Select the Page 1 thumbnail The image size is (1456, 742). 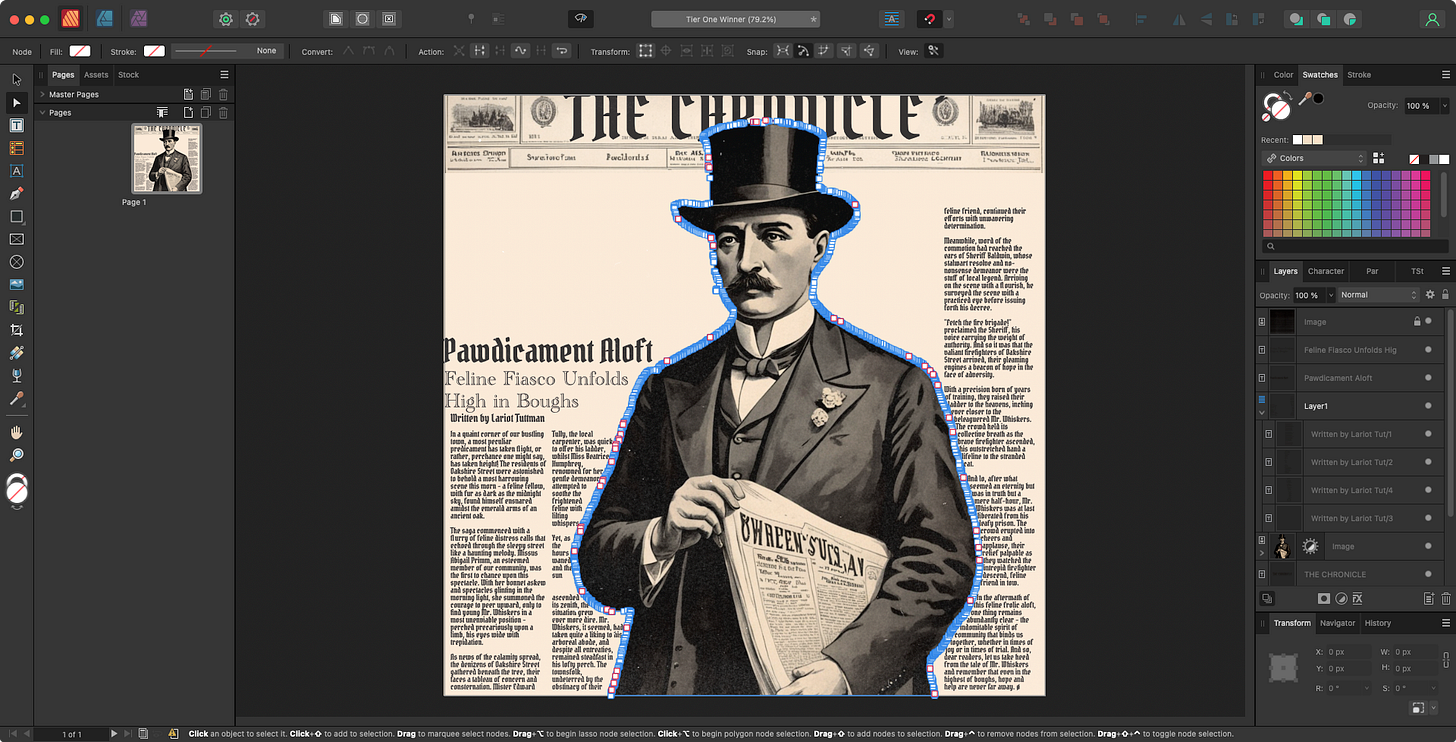[167, 158]
